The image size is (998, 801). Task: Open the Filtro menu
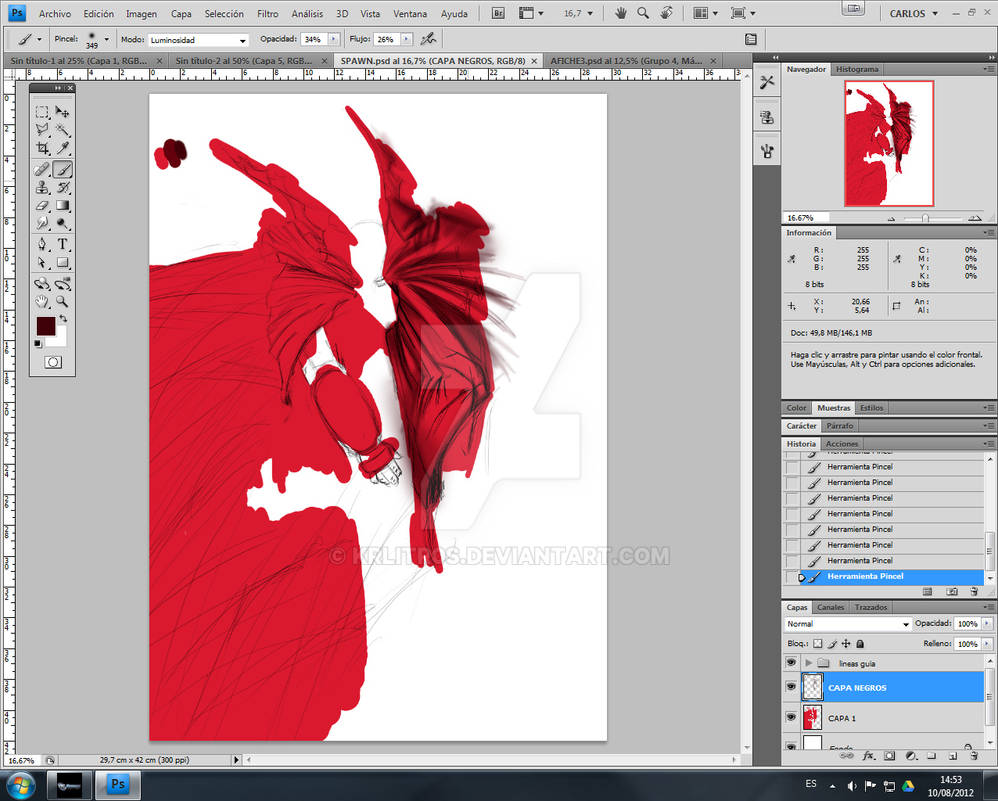coord(267,13)
